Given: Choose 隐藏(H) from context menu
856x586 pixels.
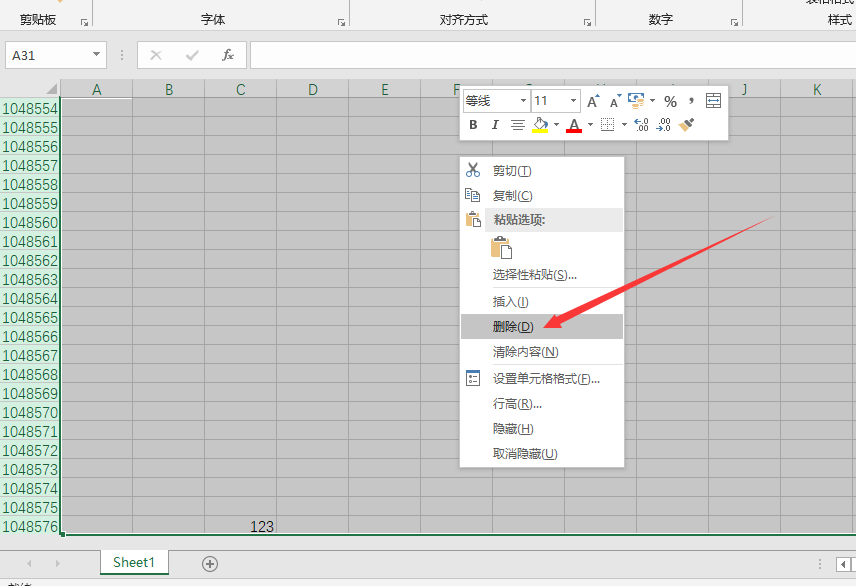Looking at the screenshot, I should coord(542,429).
